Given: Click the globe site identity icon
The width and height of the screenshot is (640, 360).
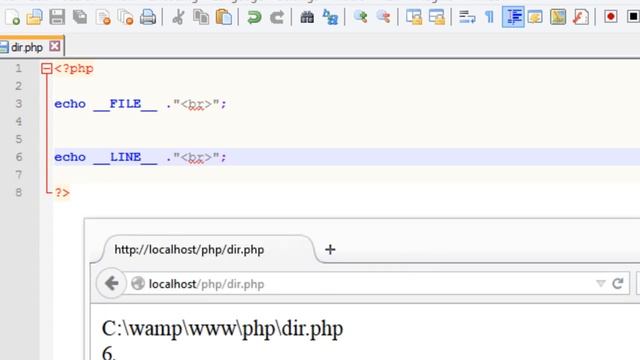Looking at the screenshot, I should pyautogui.click(x=138, y=283).
